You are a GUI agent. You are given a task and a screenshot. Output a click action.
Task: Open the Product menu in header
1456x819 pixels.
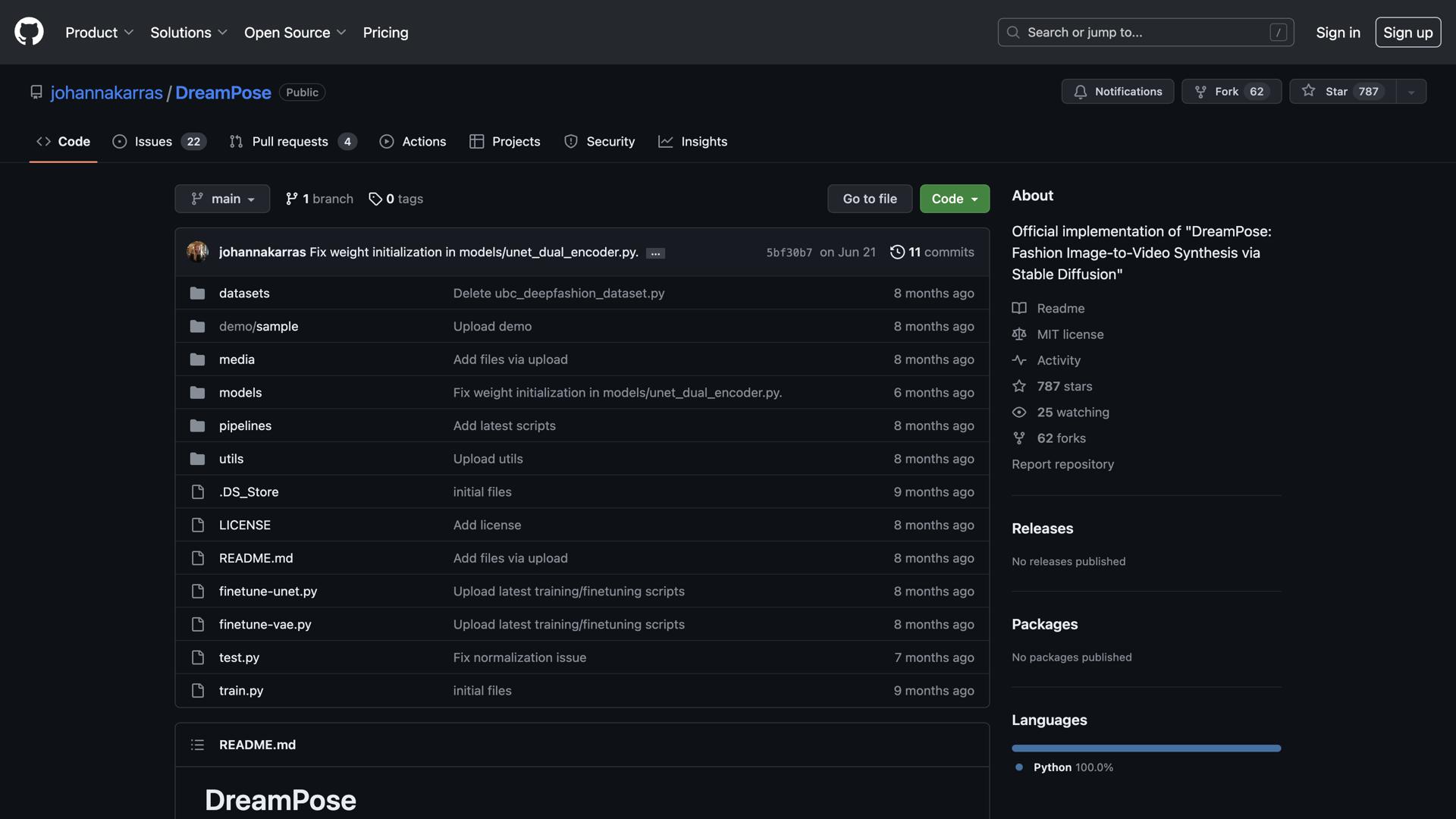pyautogui.click(x=99, y=33)
